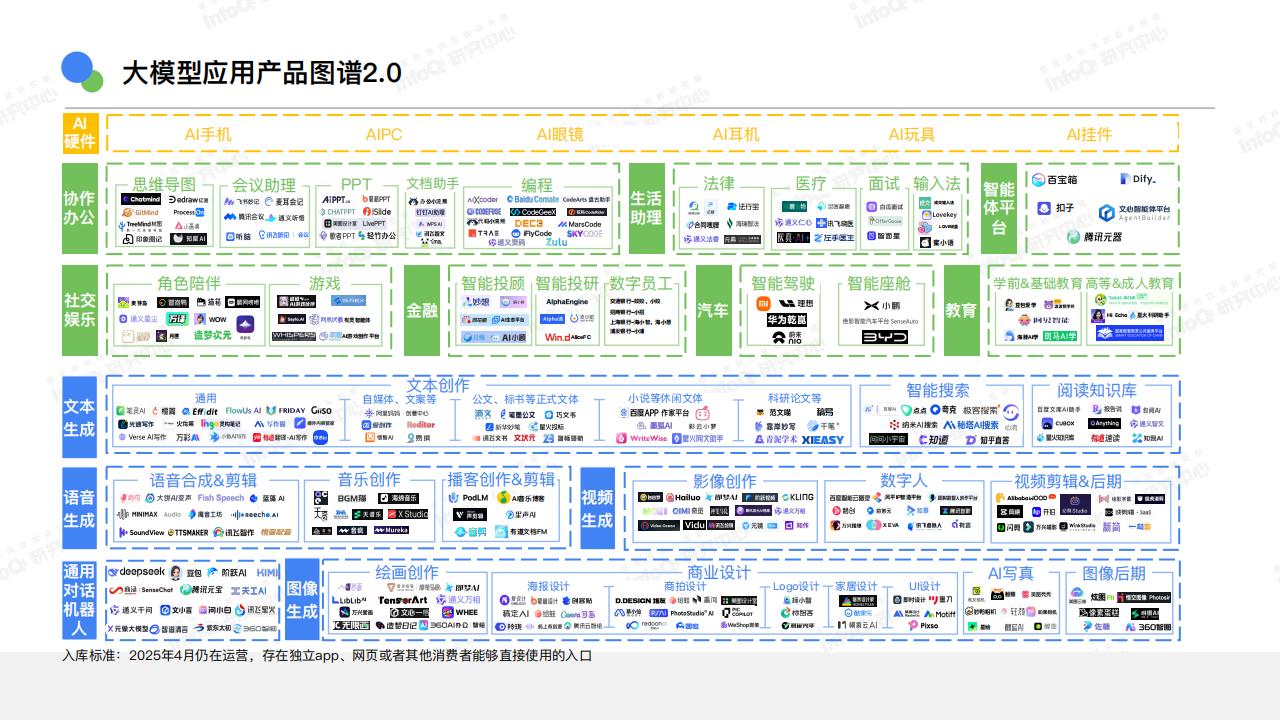The height and width of the screenshot is (720, 1280).
Task: Click the 社交娱乐 category block
Action: [80, 310]
